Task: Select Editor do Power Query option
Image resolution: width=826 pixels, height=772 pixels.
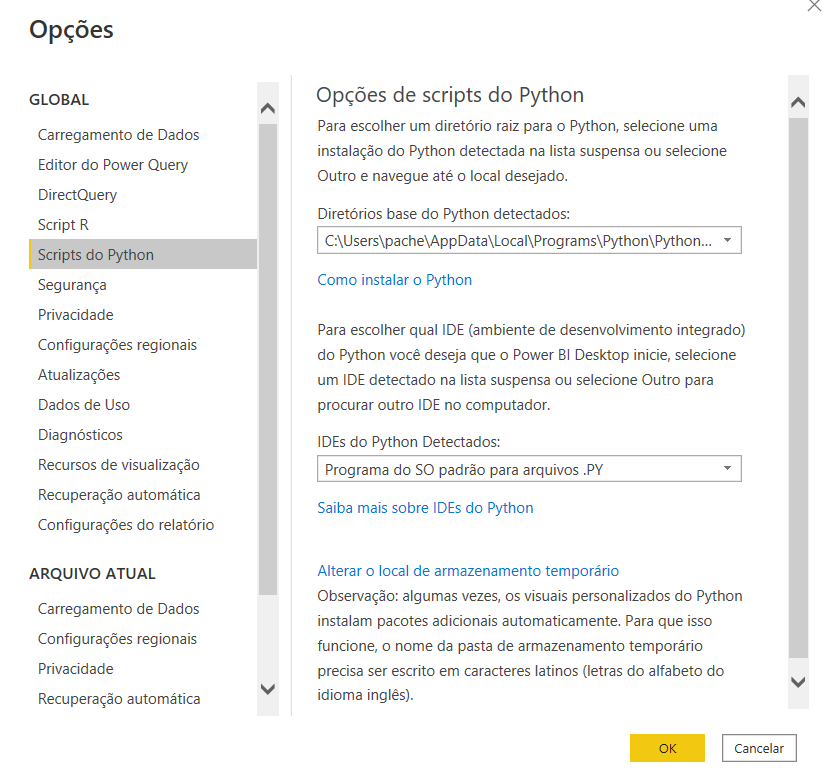Action: pyautogui.click(x=113, y=165)
